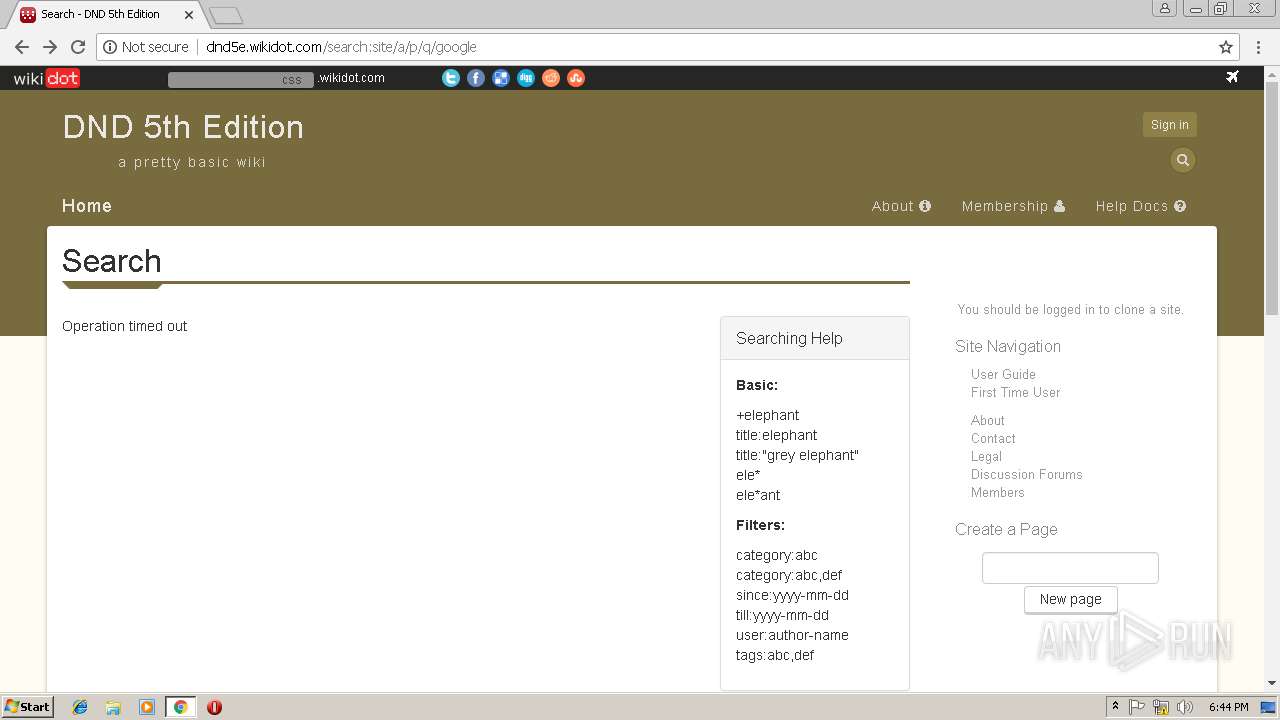Open Opera icon on taskbar
Viewport: 1280px width, 720px height.
click(214, 707)
